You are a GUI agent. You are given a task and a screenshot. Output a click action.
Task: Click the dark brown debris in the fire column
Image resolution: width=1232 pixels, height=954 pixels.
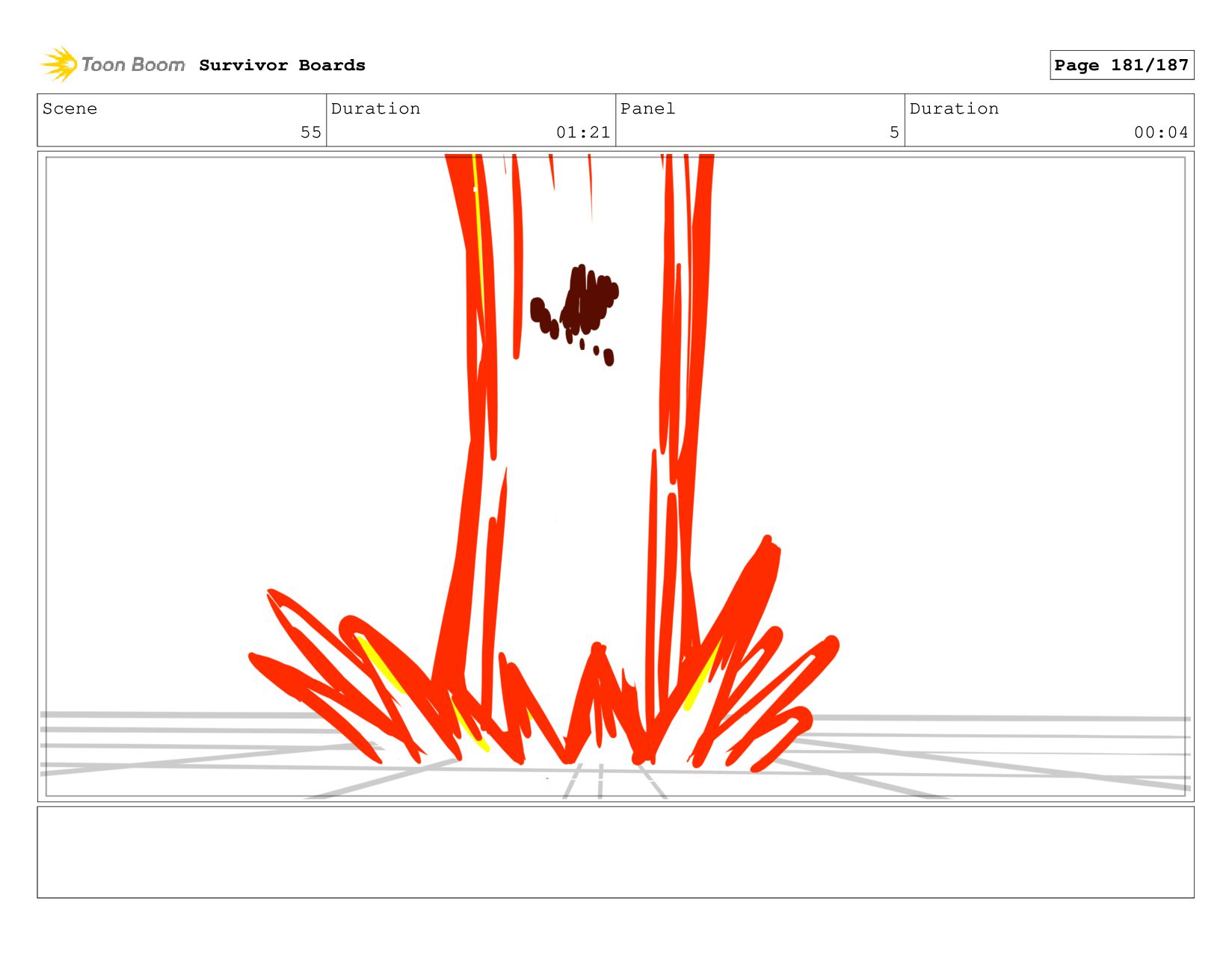[x=574, y=315]
